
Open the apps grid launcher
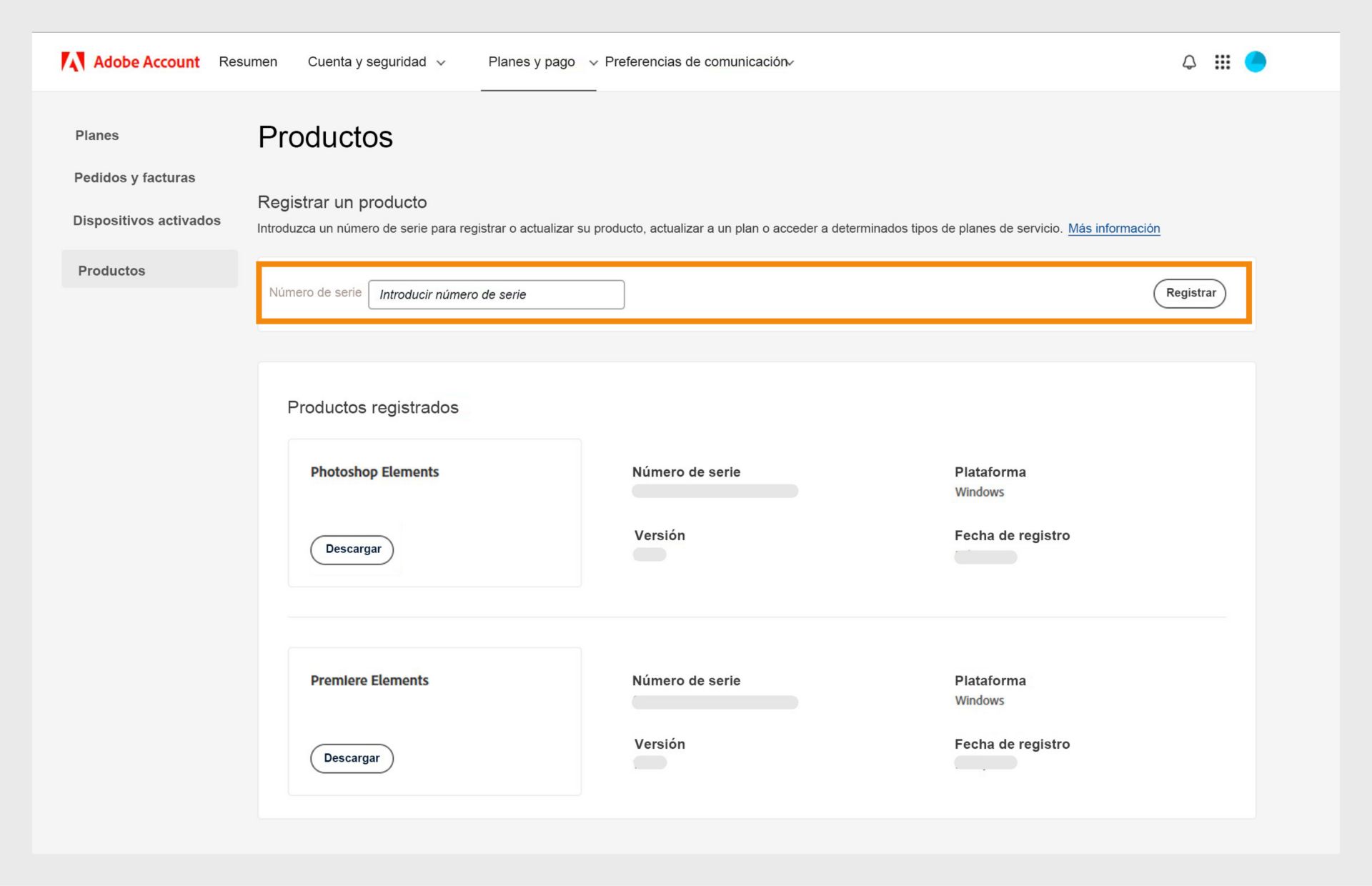tap(1223, 62)
